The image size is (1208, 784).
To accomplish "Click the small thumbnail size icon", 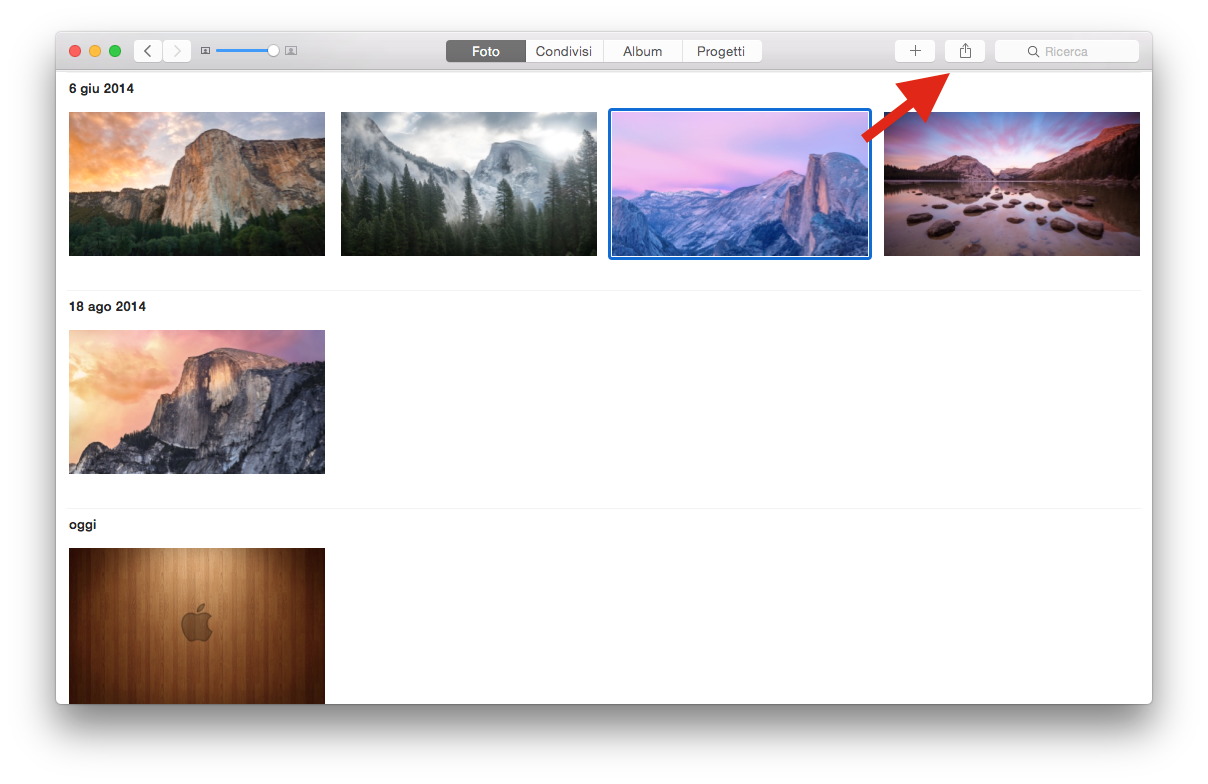I will point(205,51).
